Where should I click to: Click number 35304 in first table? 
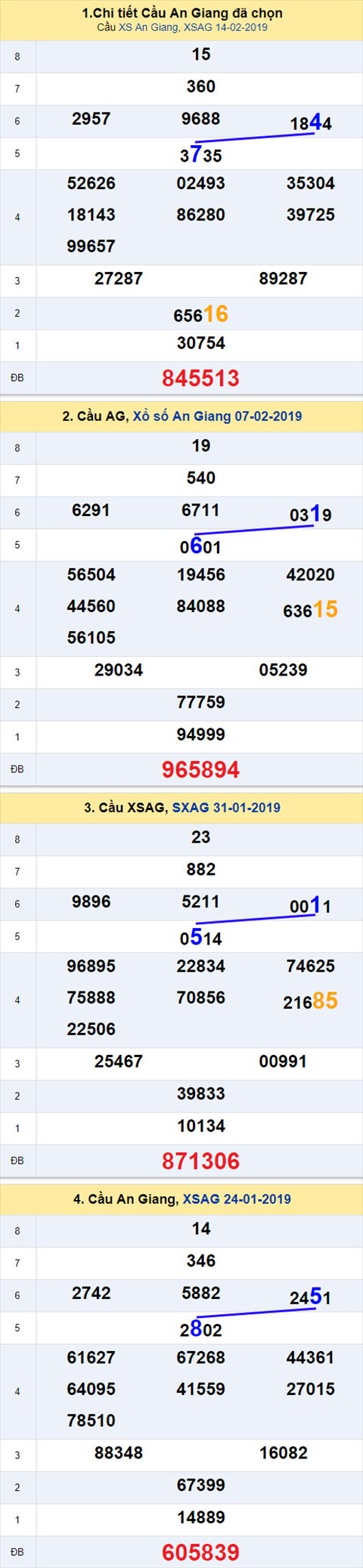[310, 184]
